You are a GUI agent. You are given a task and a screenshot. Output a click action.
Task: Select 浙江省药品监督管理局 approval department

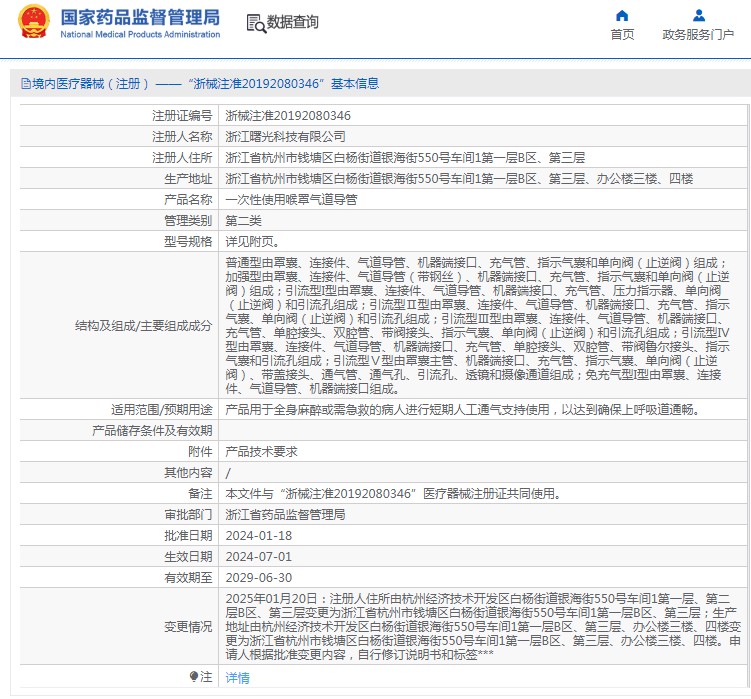pyautogui.click(x=285, y=515)
